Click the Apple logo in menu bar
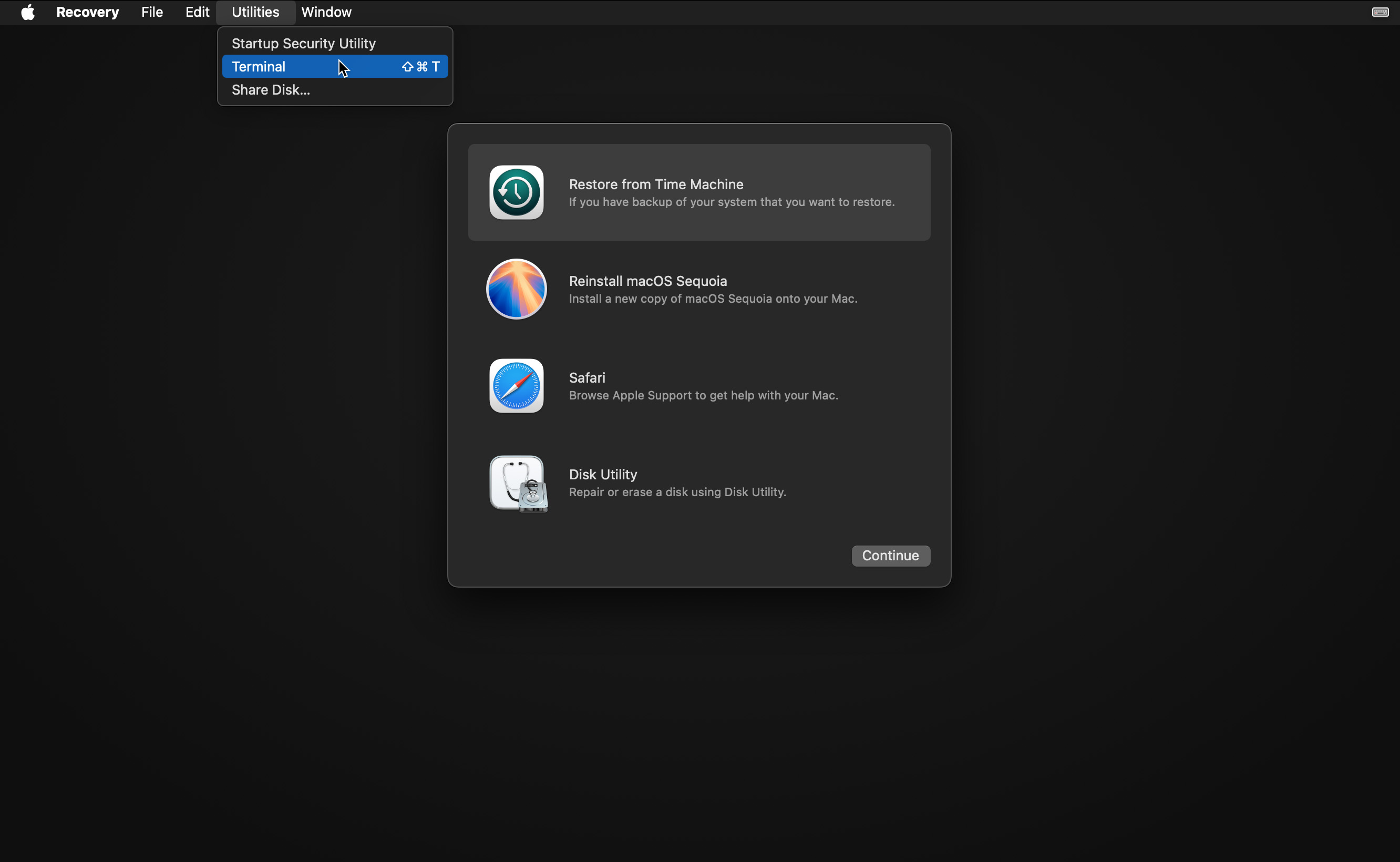Viewport: 1400px width, 862px height. point(28,12)
